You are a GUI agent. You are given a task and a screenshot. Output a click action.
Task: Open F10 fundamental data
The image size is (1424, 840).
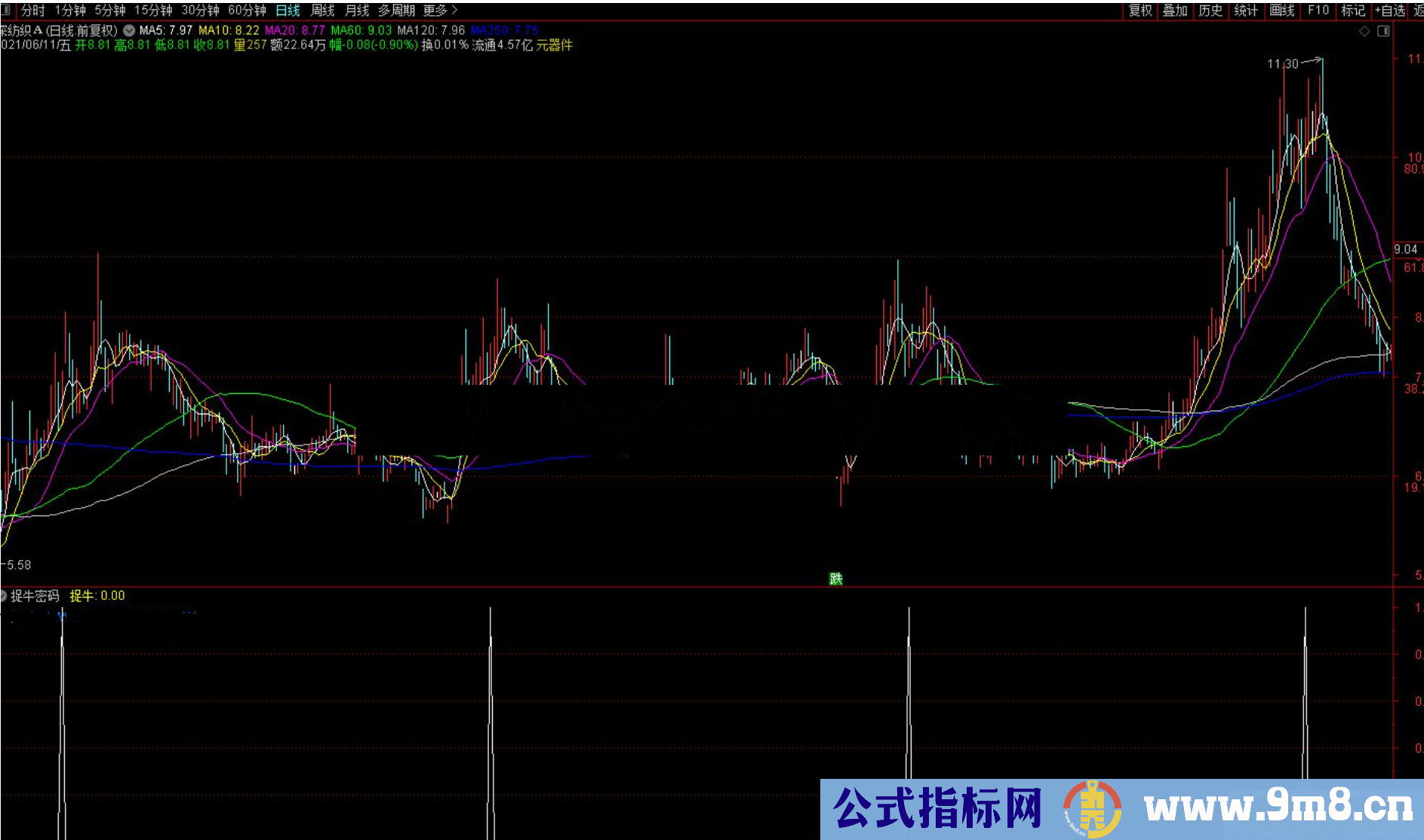1318,11
